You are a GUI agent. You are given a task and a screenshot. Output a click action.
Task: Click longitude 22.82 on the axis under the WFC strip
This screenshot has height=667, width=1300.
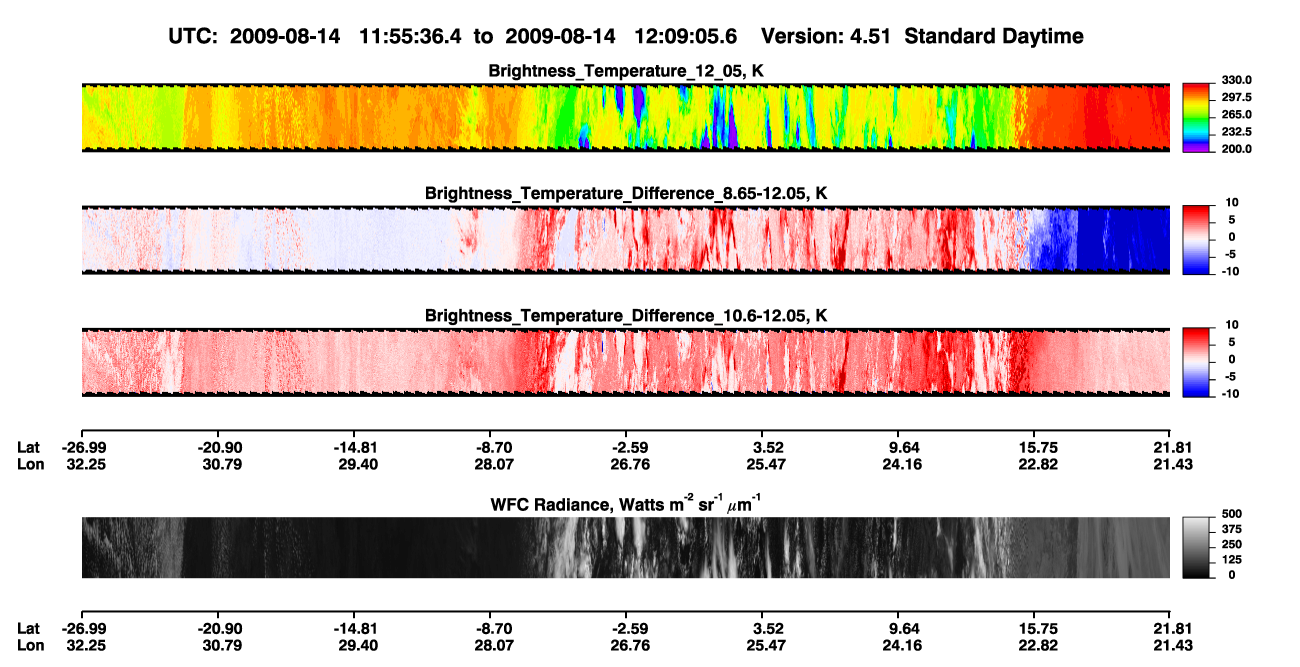pyautogui.click(x=1038, y=644)
